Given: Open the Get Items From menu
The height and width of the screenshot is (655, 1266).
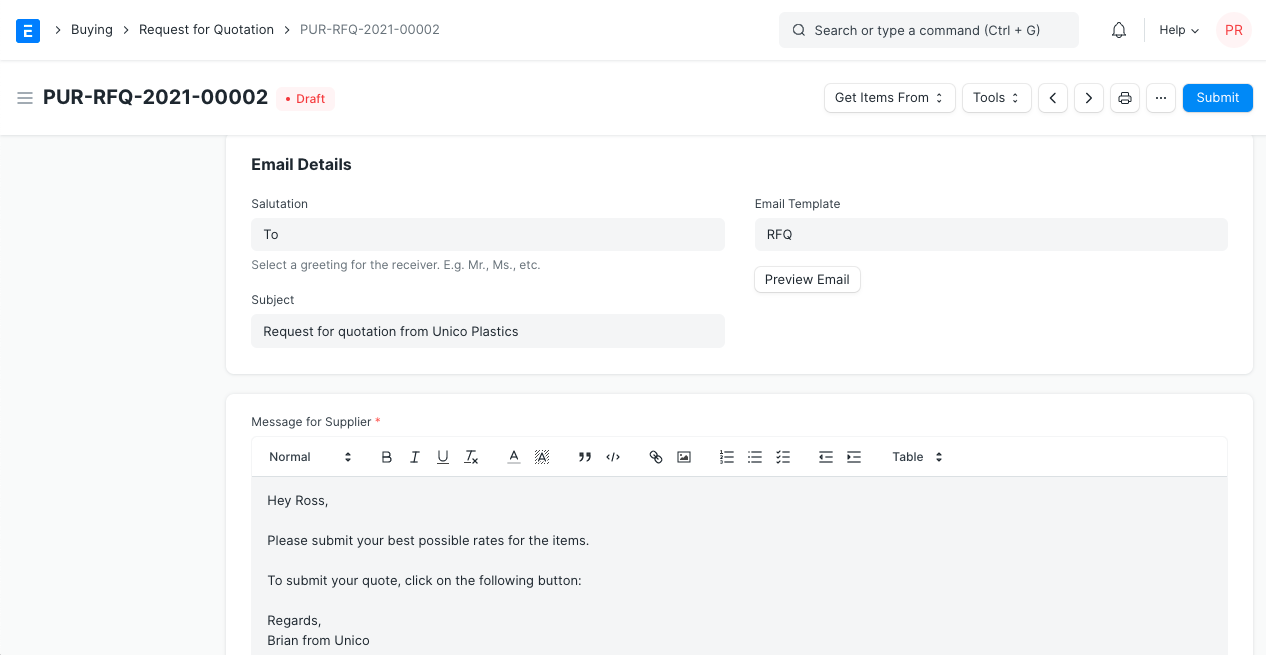Looking at the screenshot, I should pyautogui.click(x=888, y=97).
